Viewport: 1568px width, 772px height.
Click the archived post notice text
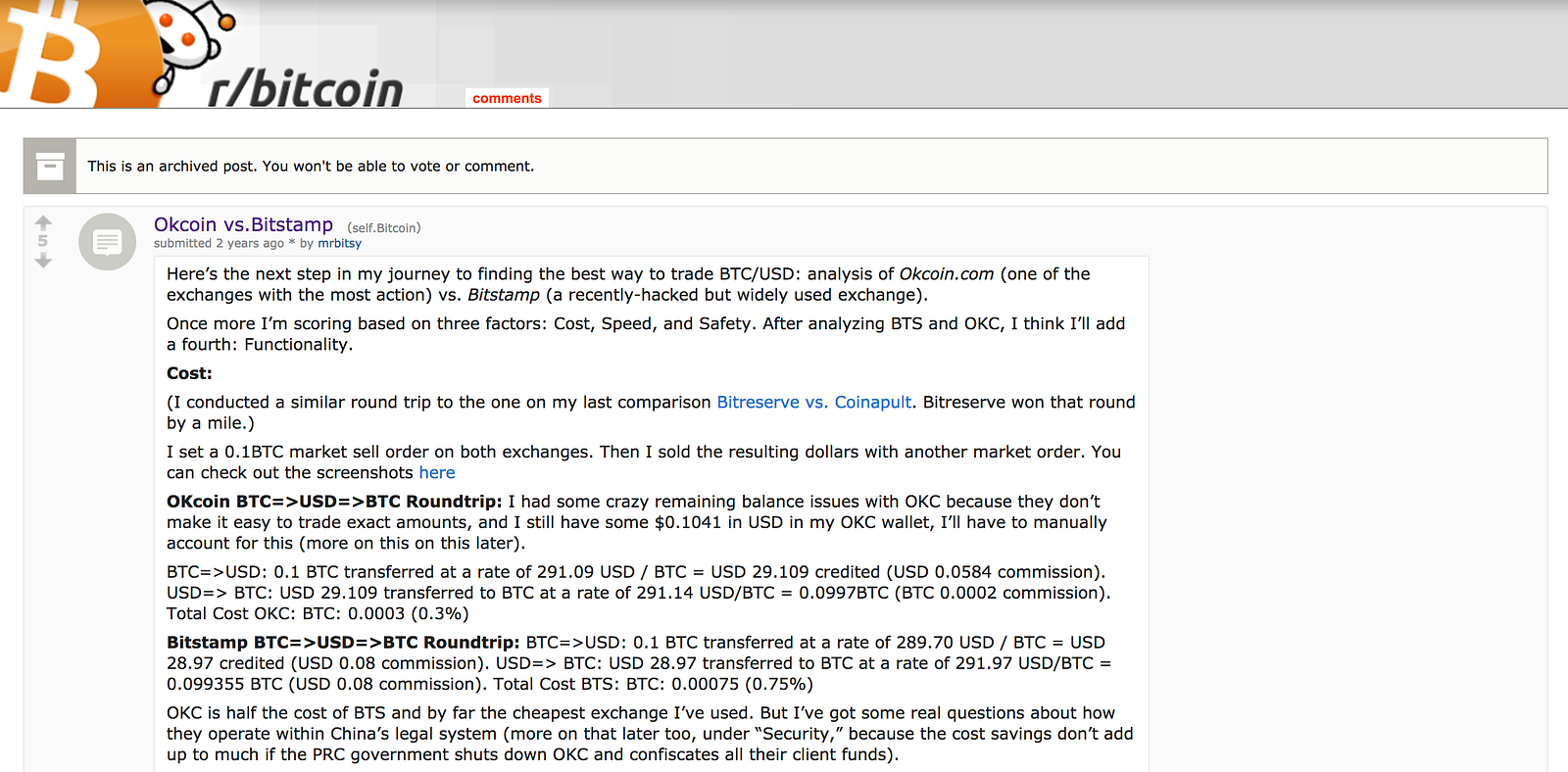tap(311, 167)
